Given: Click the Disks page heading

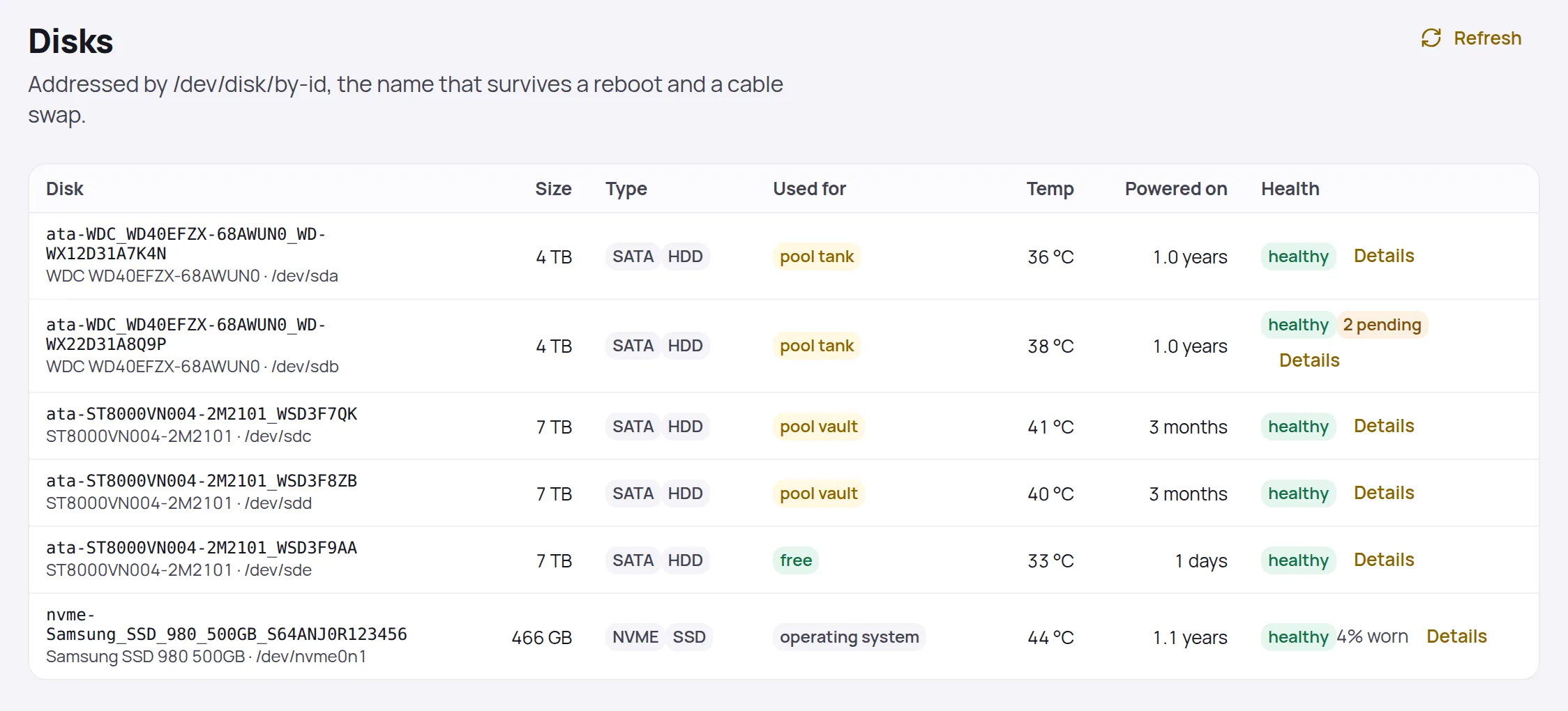Looking at the screenshot, I should (x=70, y=41).
